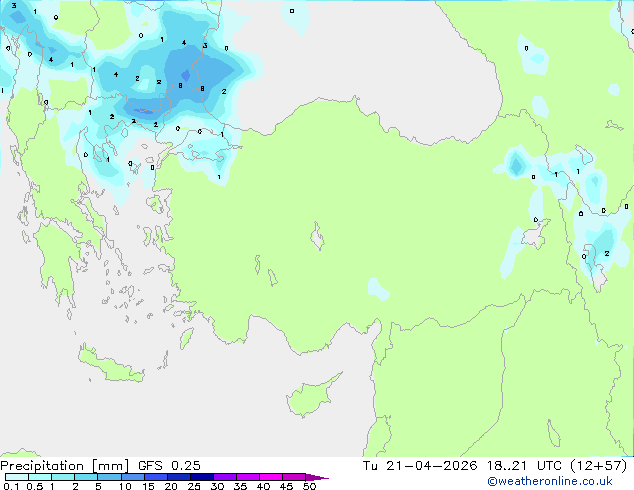Pick the legend swatch between 35 and 40
This screenshot has height=490, width=634.
pos(248,477)
